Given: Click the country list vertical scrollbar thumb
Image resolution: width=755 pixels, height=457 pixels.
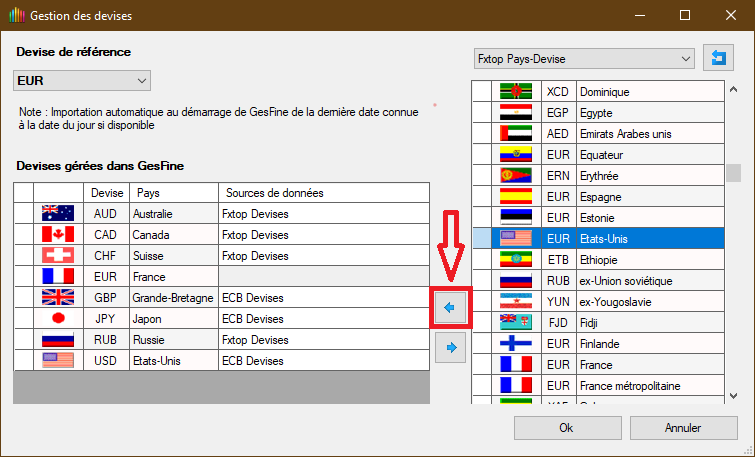Looking at the screenshot, I should click(x=733, y=172).
